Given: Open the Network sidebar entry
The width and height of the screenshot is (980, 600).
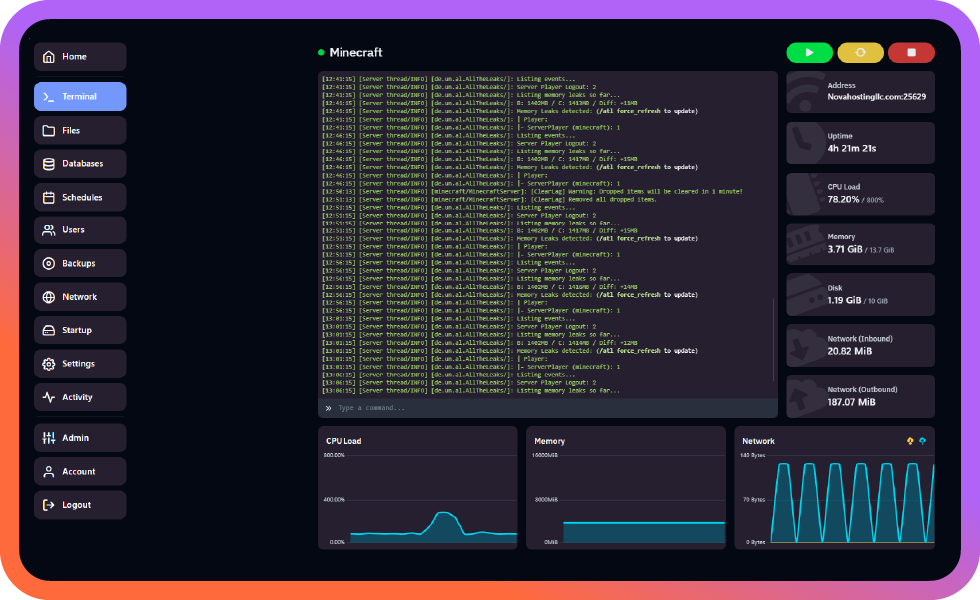Looking at the screenshot, I should tap(80, 297).
